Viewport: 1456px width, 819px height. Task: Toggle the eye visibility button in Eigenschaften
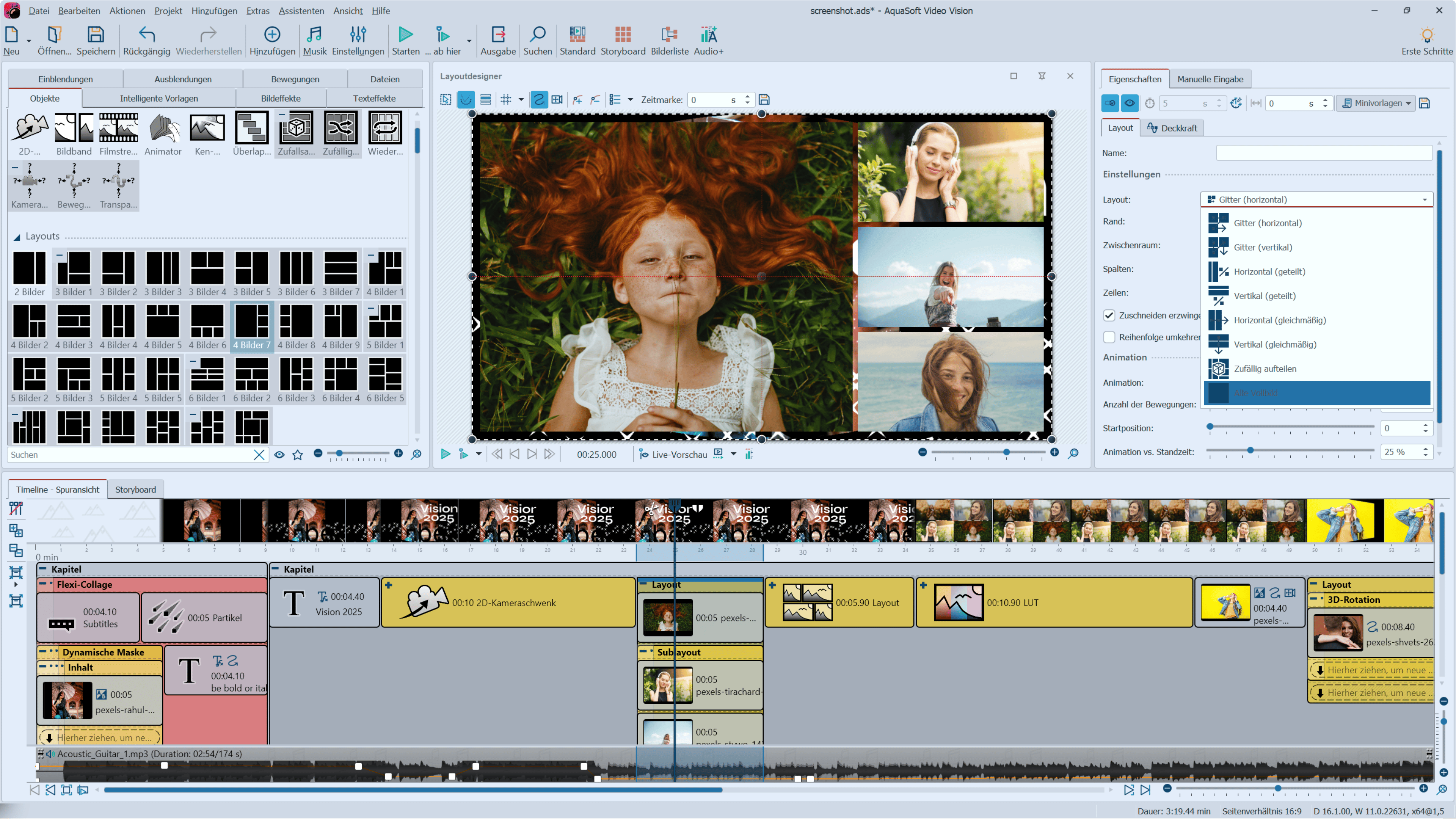pos(1129,103)
